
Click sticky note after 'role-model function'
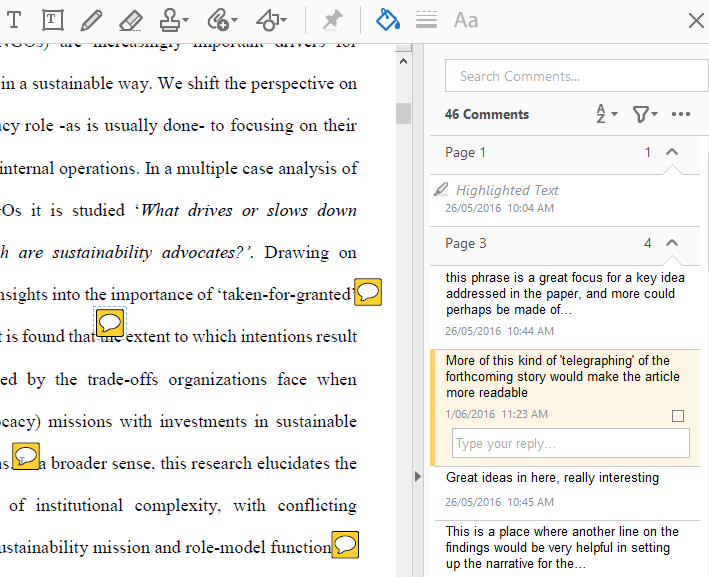[x=345, y=544]
